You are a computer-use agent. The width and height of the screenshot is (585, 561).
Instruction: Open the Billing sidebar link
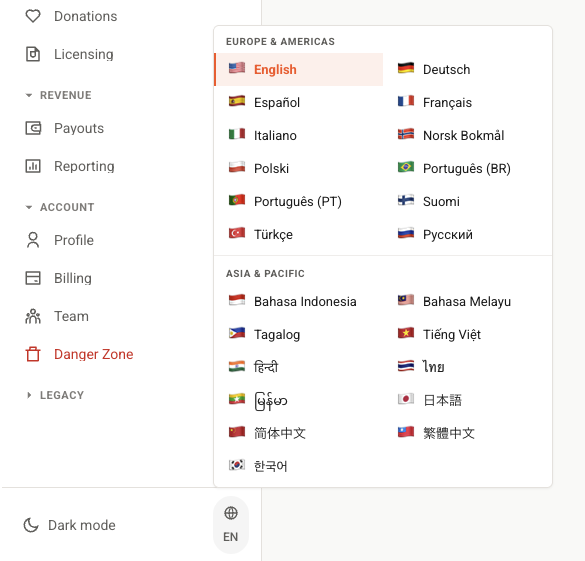(x=73, y=278)
